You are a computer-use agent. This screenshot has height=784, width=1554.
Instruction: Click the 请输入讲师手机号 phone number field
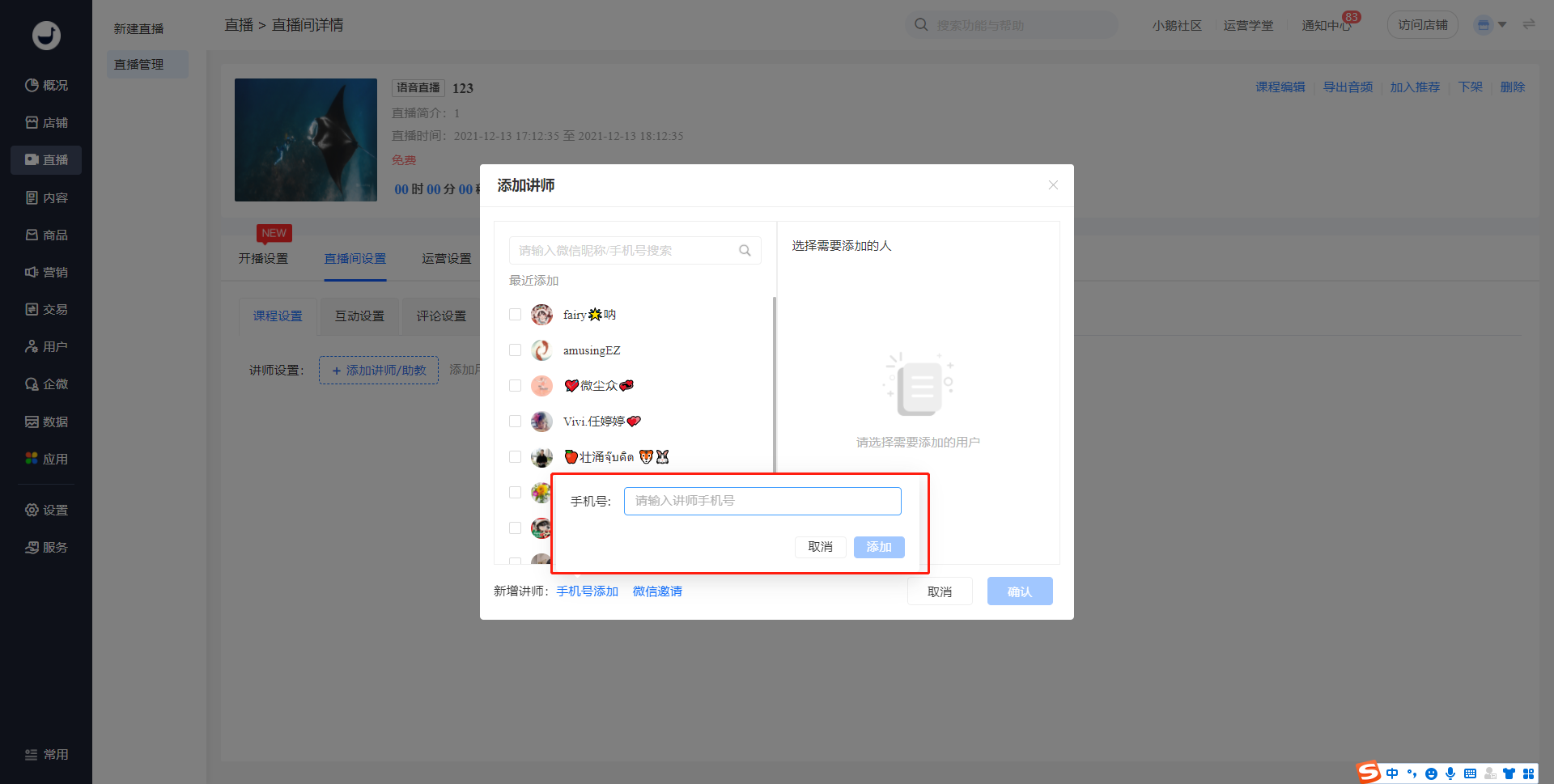[x=762, y=501]
